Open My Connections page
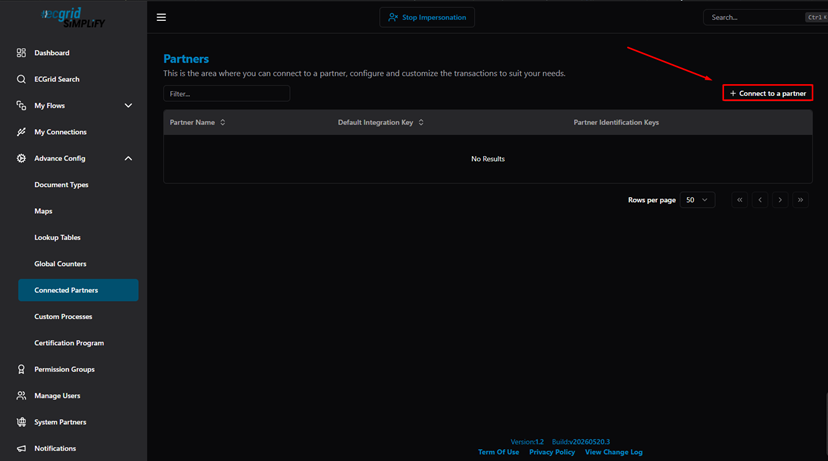The height and width of the screenshot is (461, 828). click(60, 132)
